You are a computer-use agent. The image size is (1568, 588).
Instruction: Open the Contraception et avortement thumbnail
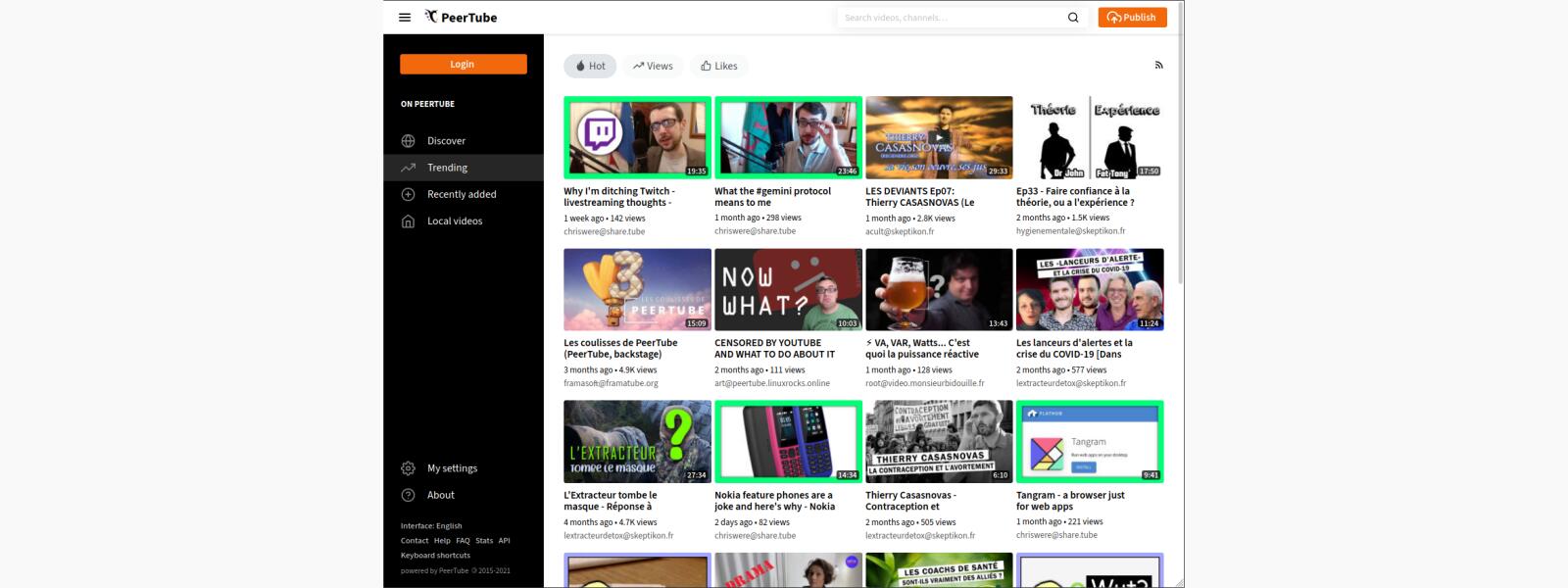tap(939, 441)
